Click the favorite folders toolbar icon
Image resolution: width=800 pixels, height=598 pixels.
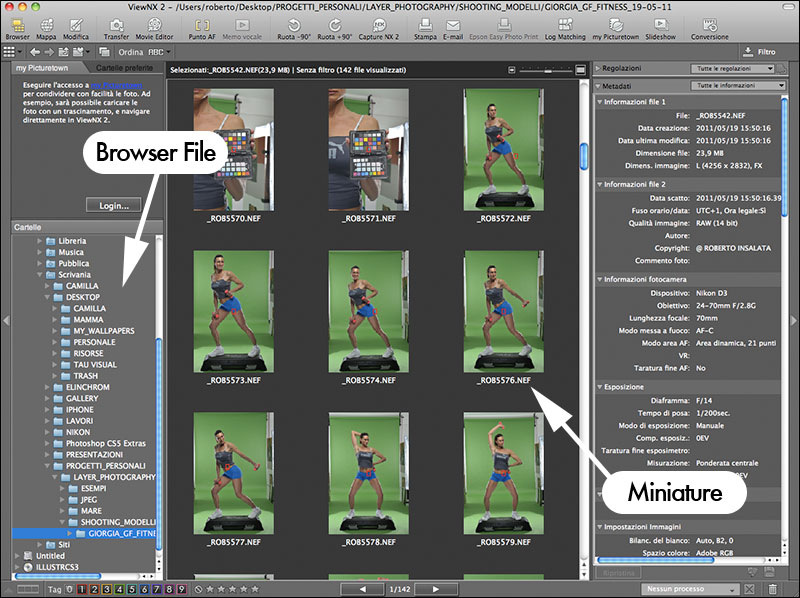pyautogui.click(x=78, y=52)
